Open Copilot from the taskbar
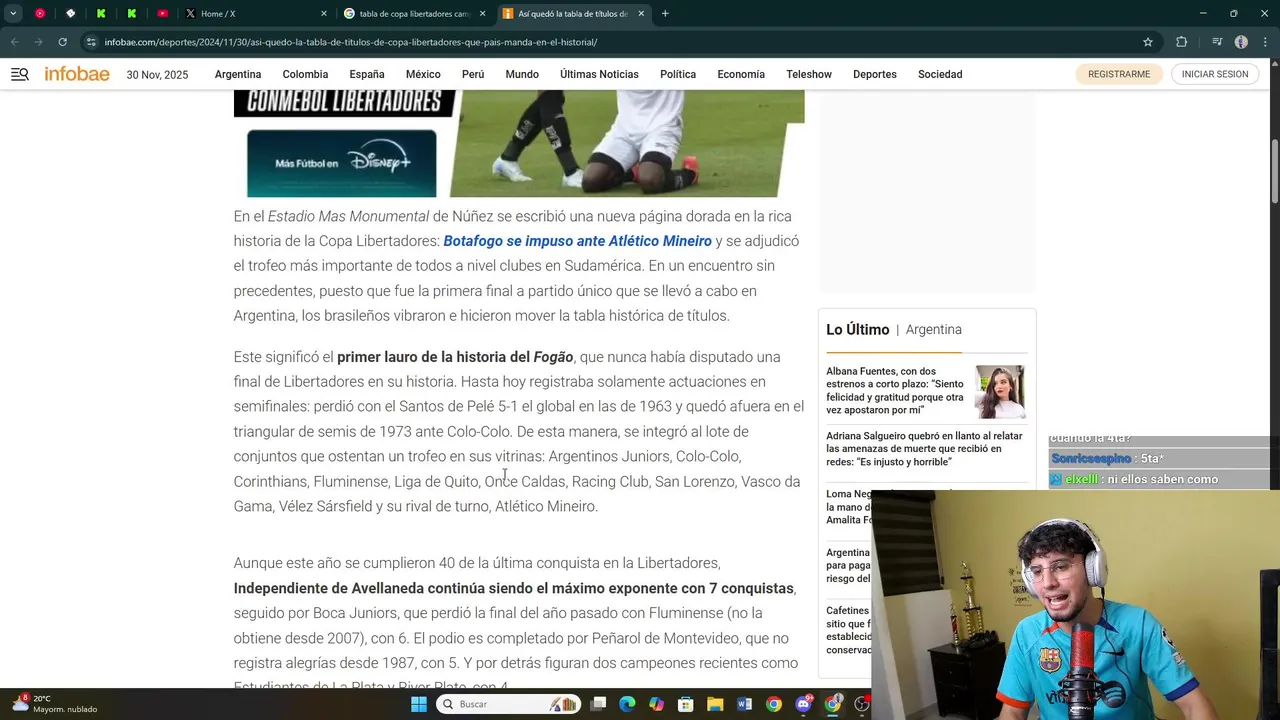The image size is (1280, 720). [656, 704]
